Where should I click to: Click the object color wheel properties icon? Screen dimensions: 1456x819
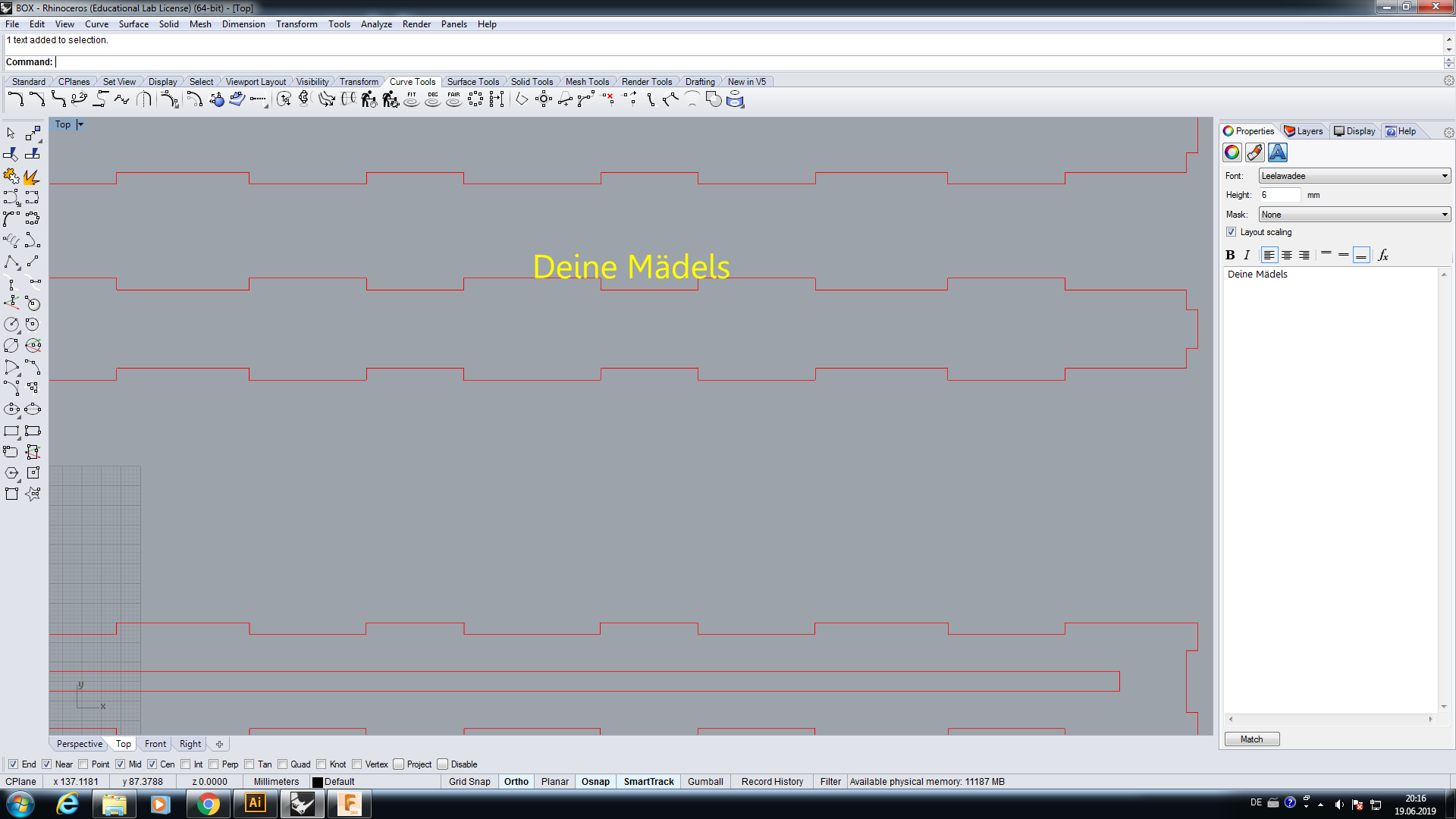click(1232, 152)
